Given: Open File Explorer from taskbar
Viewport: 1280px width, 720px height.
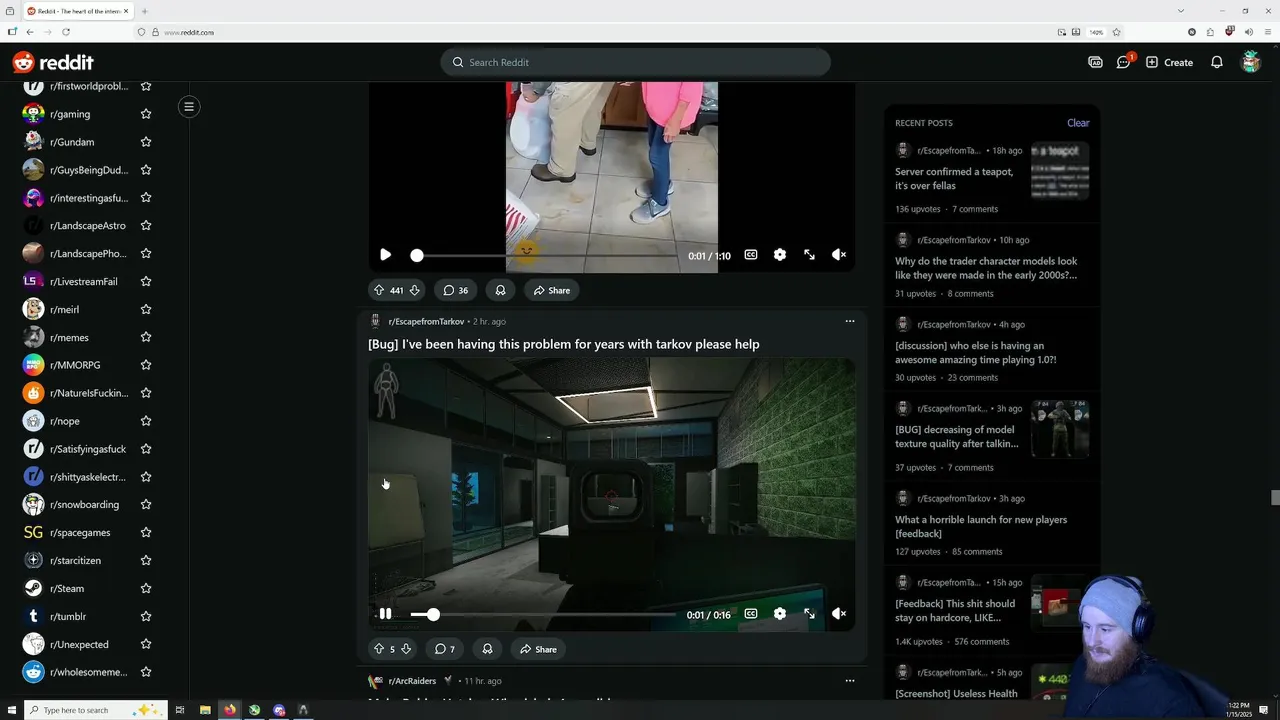Looking at the screenshot, I should (x=205, y=710).
